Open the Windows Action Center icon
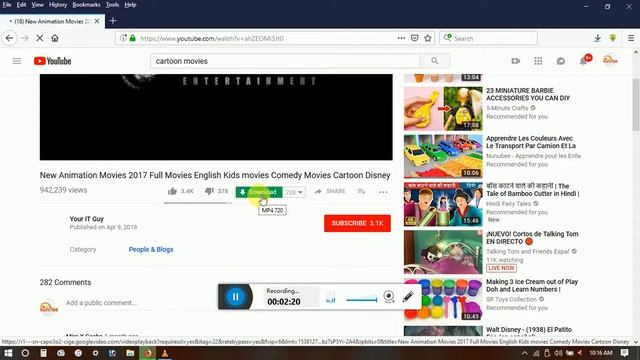This screenshot has width=640, height=360. pos(624,353)
